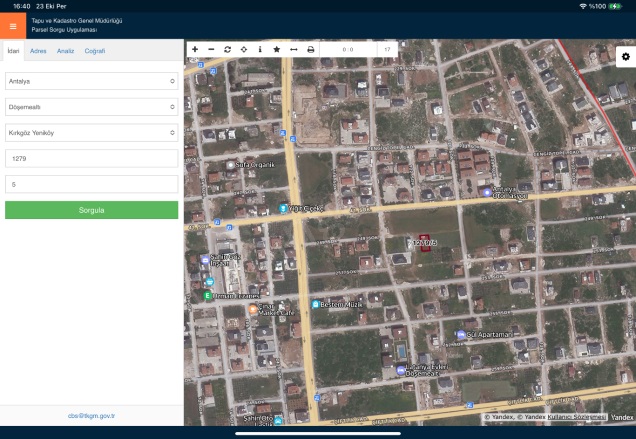
Task: Expand the Antalya province dropdown
Action: tap(91, 80)
